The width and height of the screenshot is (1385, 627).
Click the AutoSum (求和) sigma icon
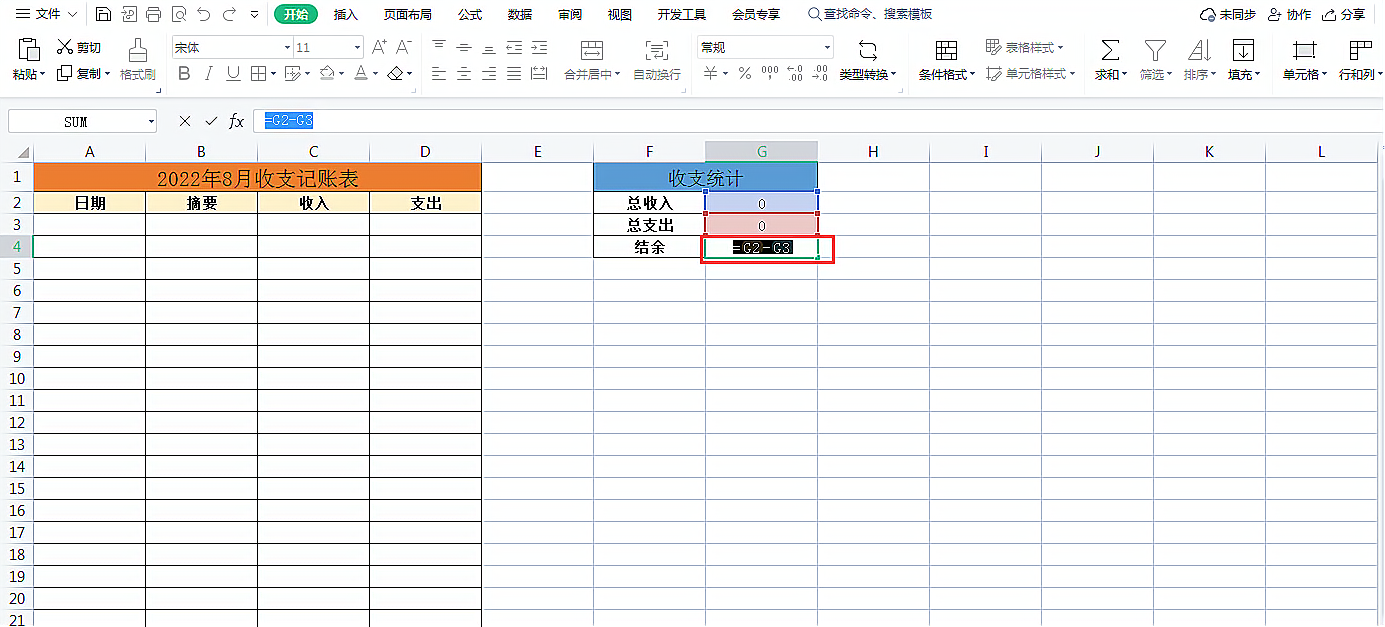(1110, 50)
